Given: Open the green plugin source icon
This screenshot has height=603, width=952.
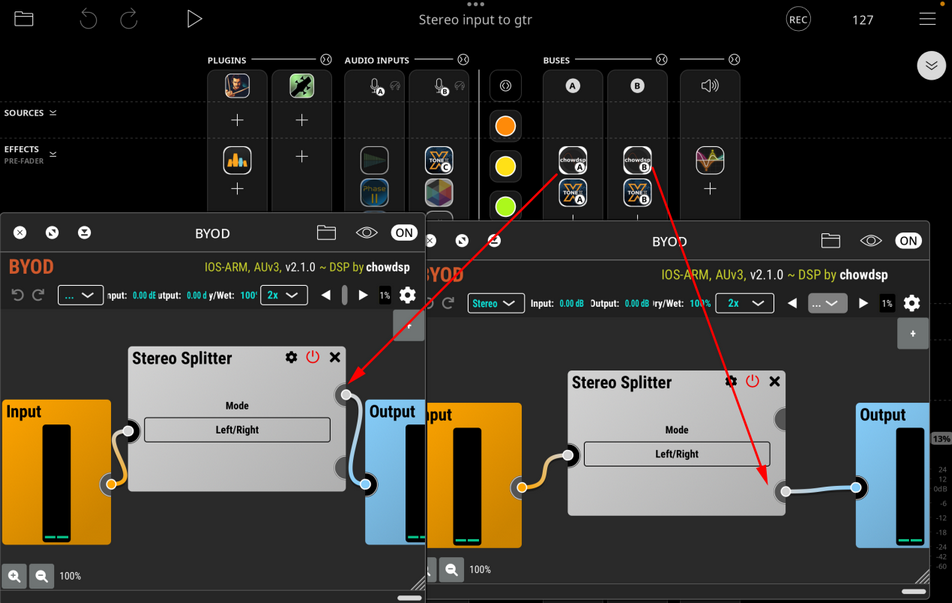Looking at the screenshot, I should point(302,86).
